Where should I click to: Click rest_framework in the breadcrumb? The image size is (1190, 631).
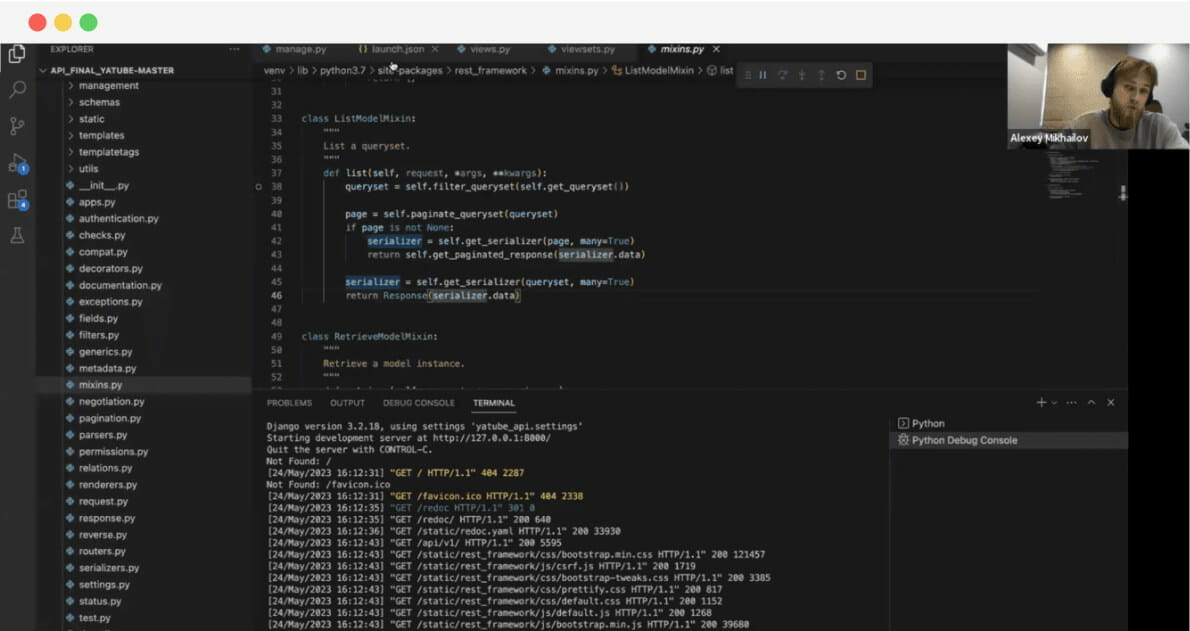pyautogui.click(x=490, y=71)
